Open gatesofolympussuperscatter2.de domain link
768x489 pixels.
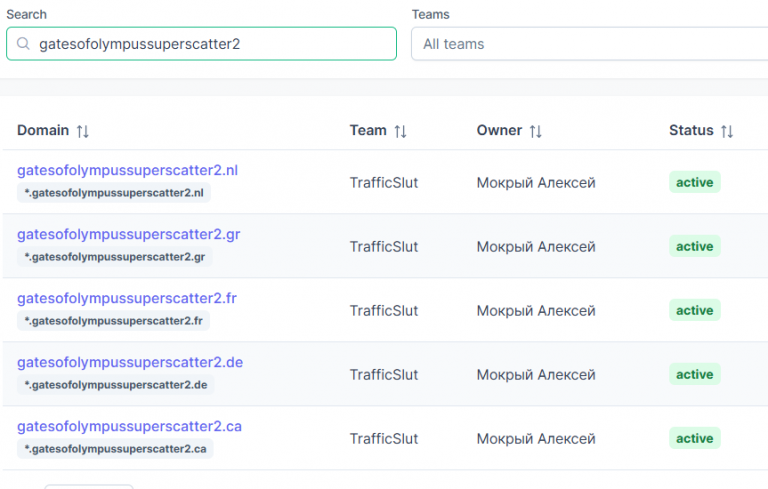pyautogui.click(x=130, y=362)
